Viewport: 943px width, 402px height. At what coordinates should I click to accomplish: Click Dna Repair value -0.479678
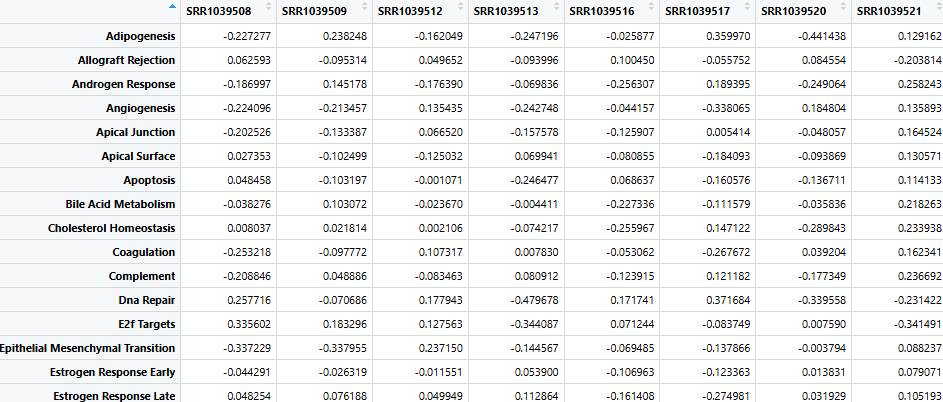coord(534,300)
